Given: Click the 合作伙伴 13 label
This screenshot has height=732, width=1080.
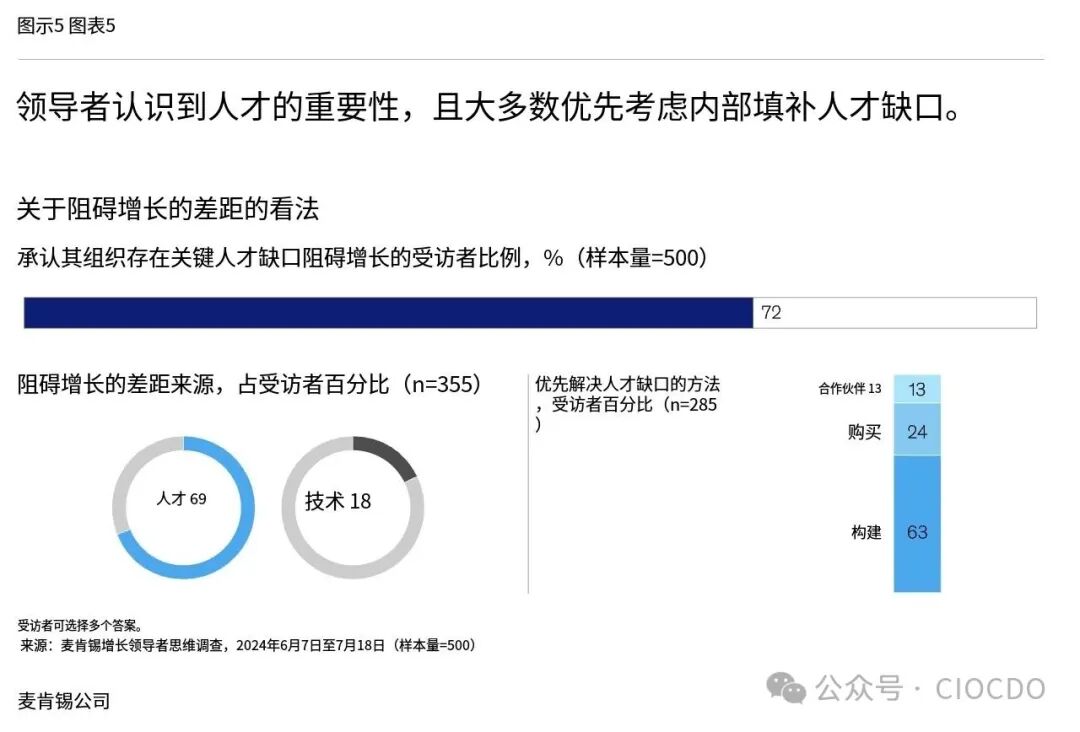Looking at the screenshot, I should point(850,389).
